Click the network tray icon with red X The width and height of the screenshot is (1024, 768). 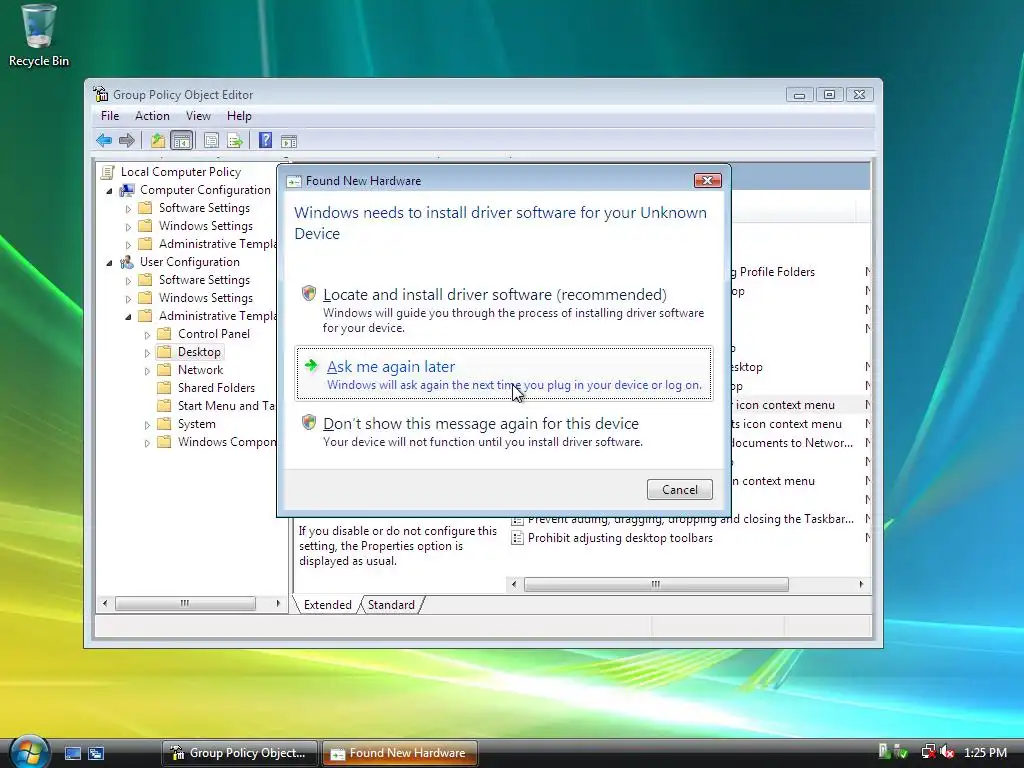[x=928, y=752]
